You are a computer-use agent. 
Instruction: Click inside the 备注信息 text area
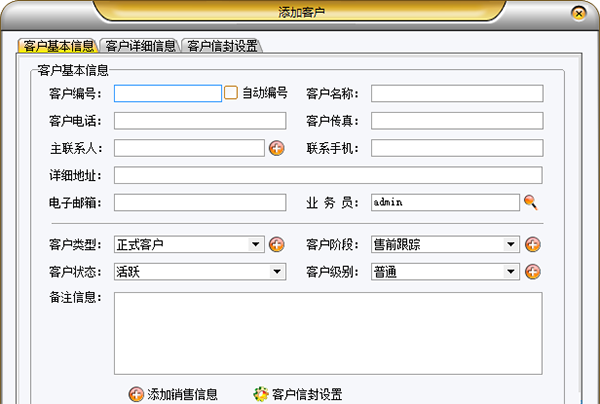point(328,333)
